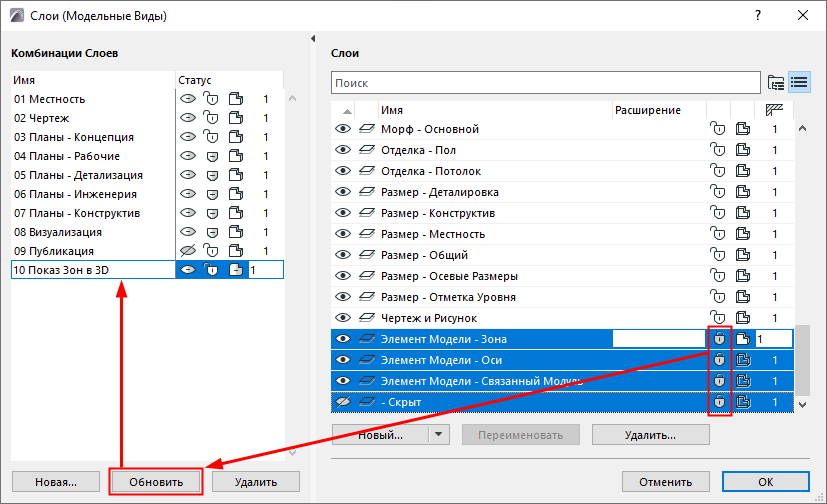
Task: Click layers list scroll down arrow
Action: coord(802,405)
